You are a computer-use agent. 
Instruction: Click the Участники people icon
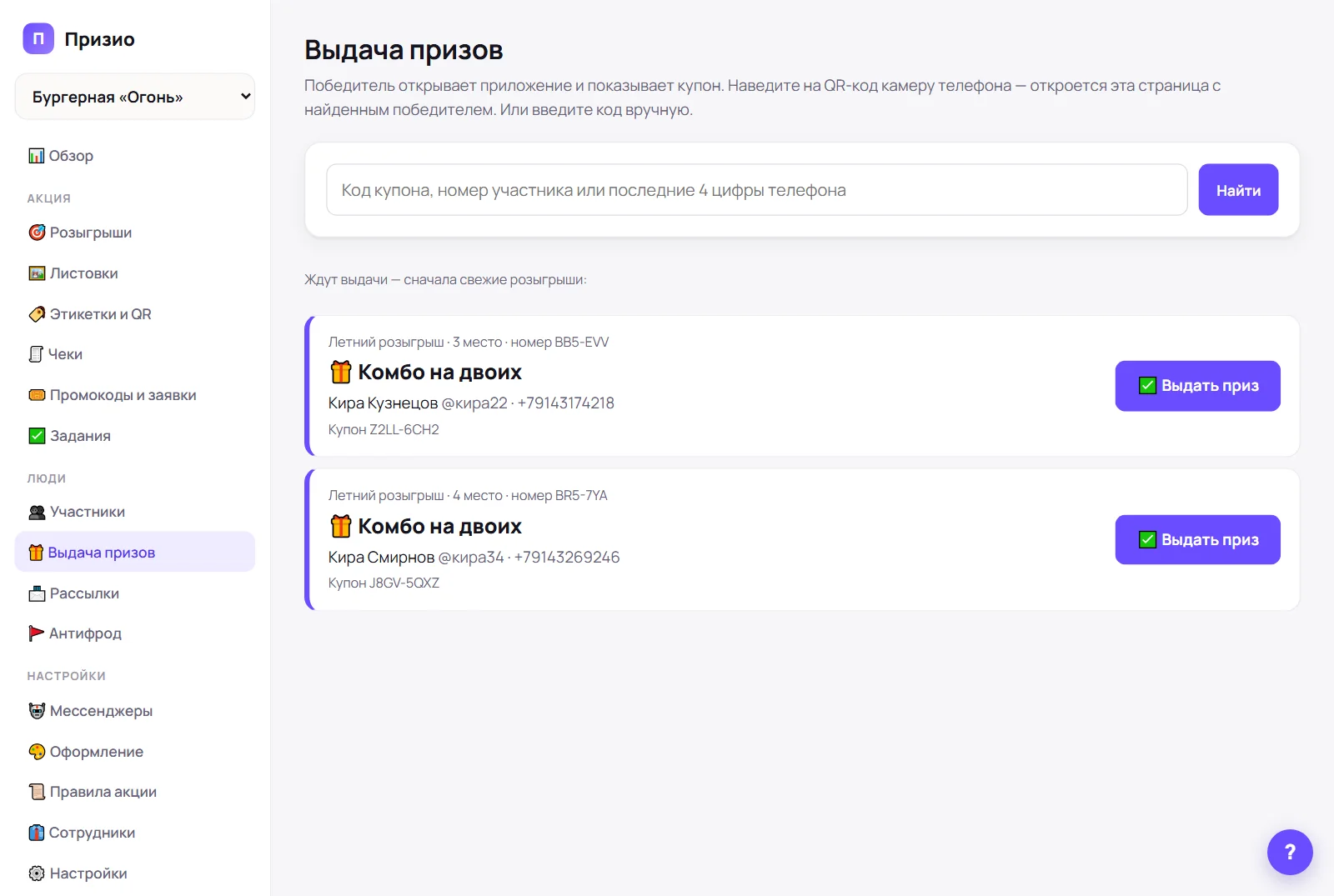[x=37, y=512]
